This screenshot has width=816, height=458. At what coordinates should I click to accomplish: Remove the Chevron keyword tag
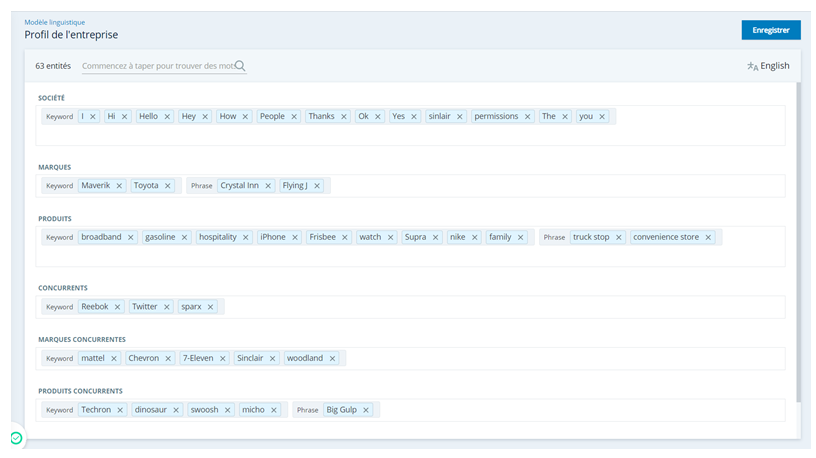click(x=168, y=359)
